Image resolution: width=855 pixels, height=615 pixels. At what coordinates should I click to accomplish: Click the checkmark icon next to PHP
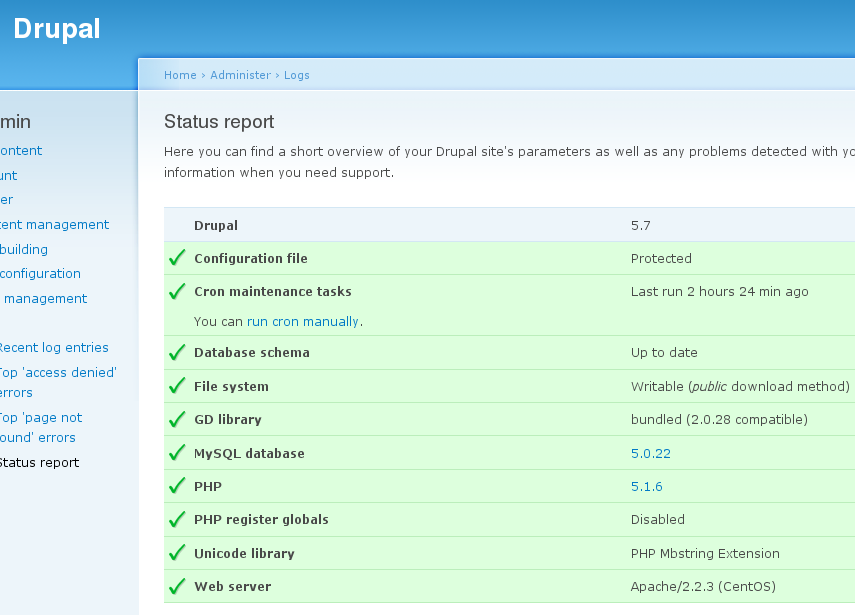coord(177,486)
